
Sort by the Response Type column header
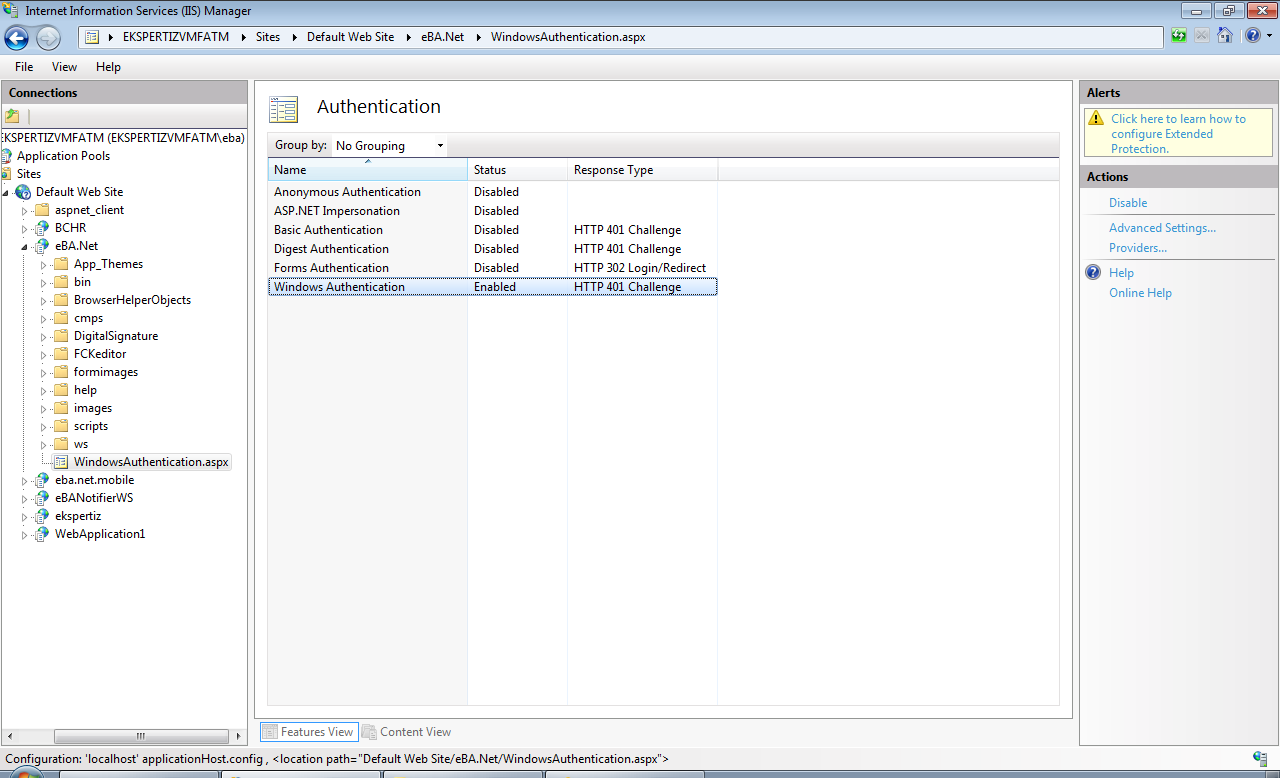pos(642,170)
